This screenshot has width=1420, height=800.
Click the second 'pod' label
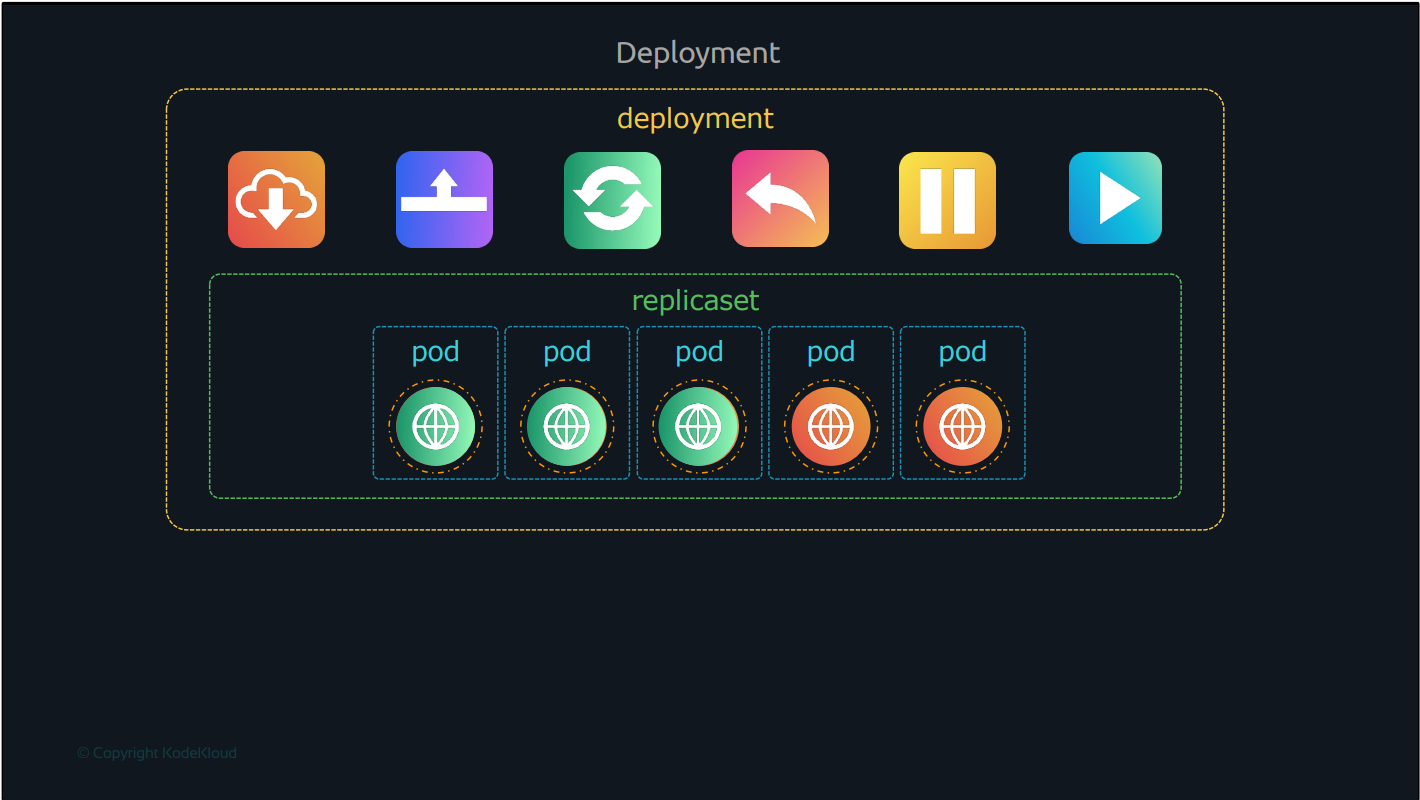click(x=567, y=353)
